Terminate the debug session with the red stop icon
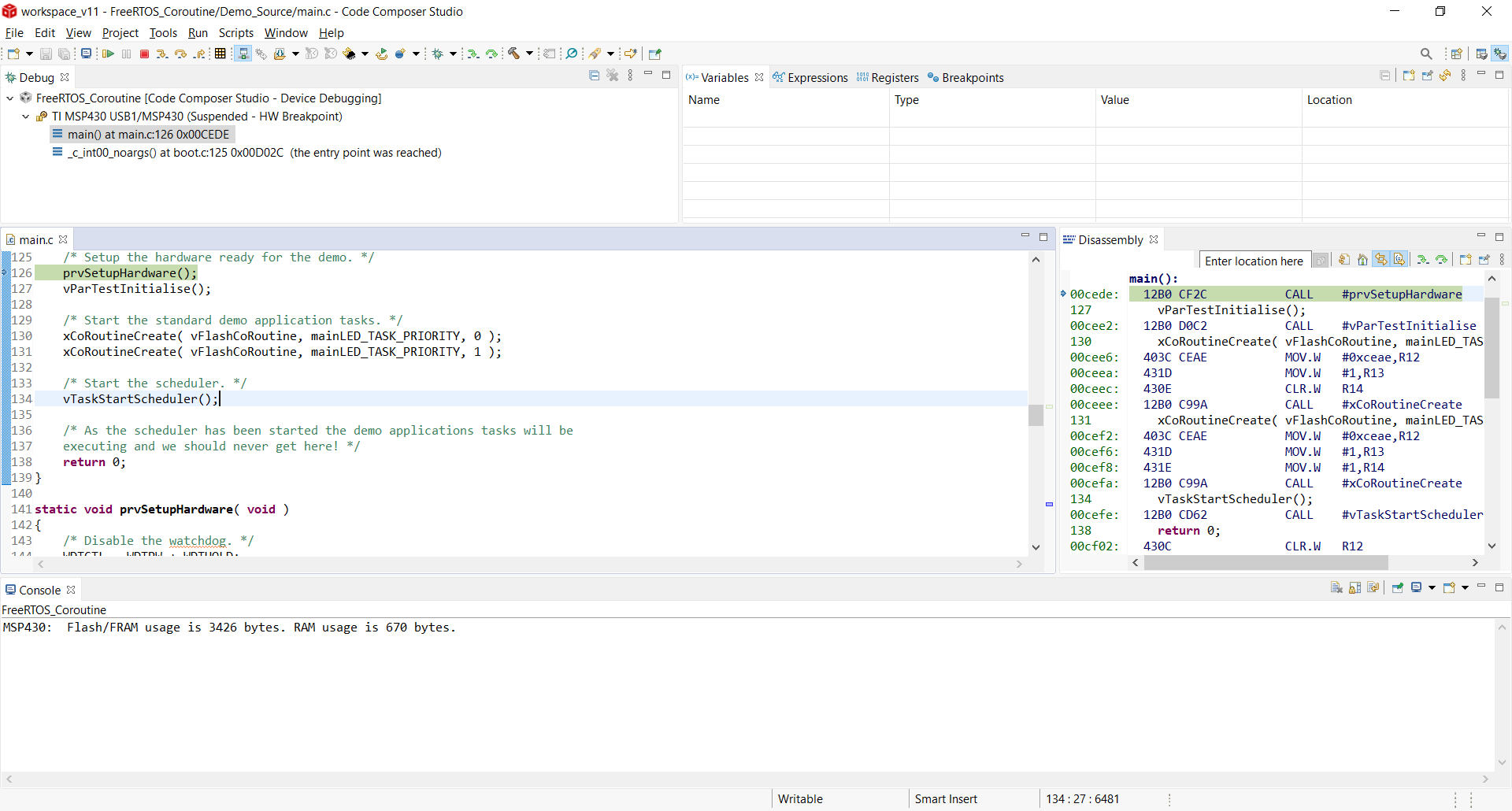This screenshot has width=1512, height=811. point(144,54)
